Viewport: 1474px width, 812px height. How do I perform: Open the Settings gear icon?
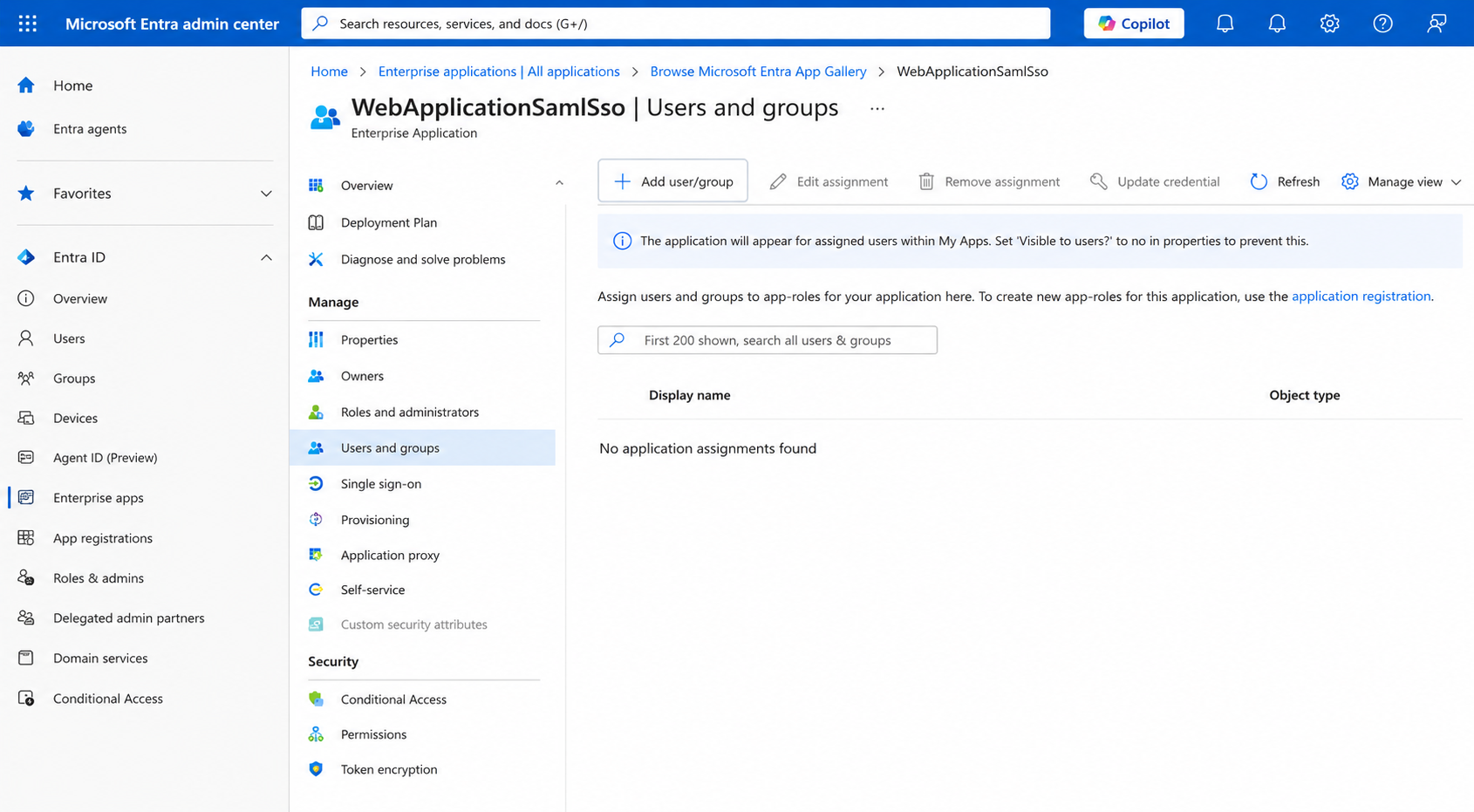[x=1329, y=24]
